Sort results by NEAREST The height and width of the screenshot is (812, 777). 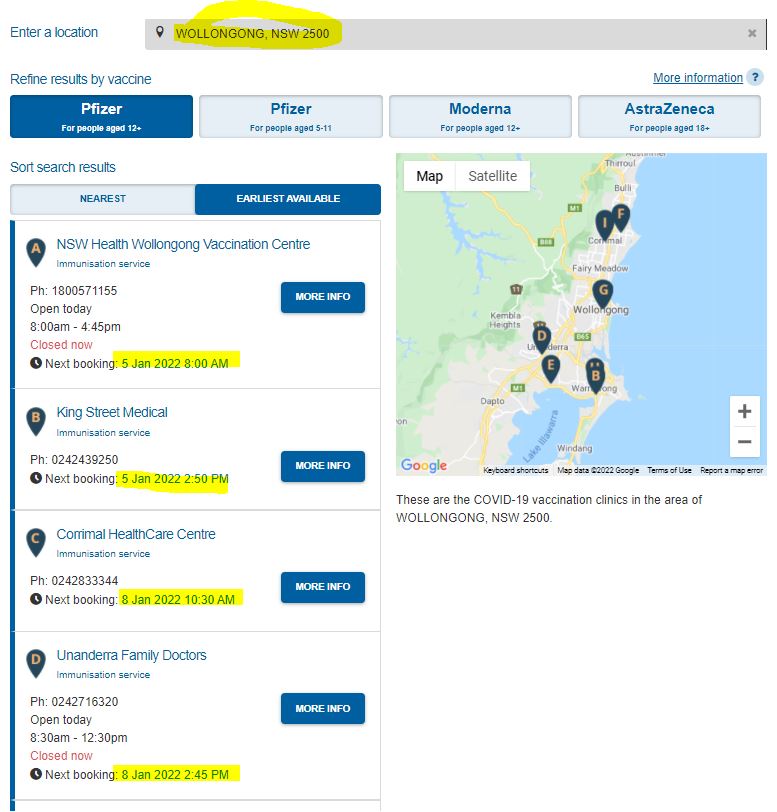point(103,199)
